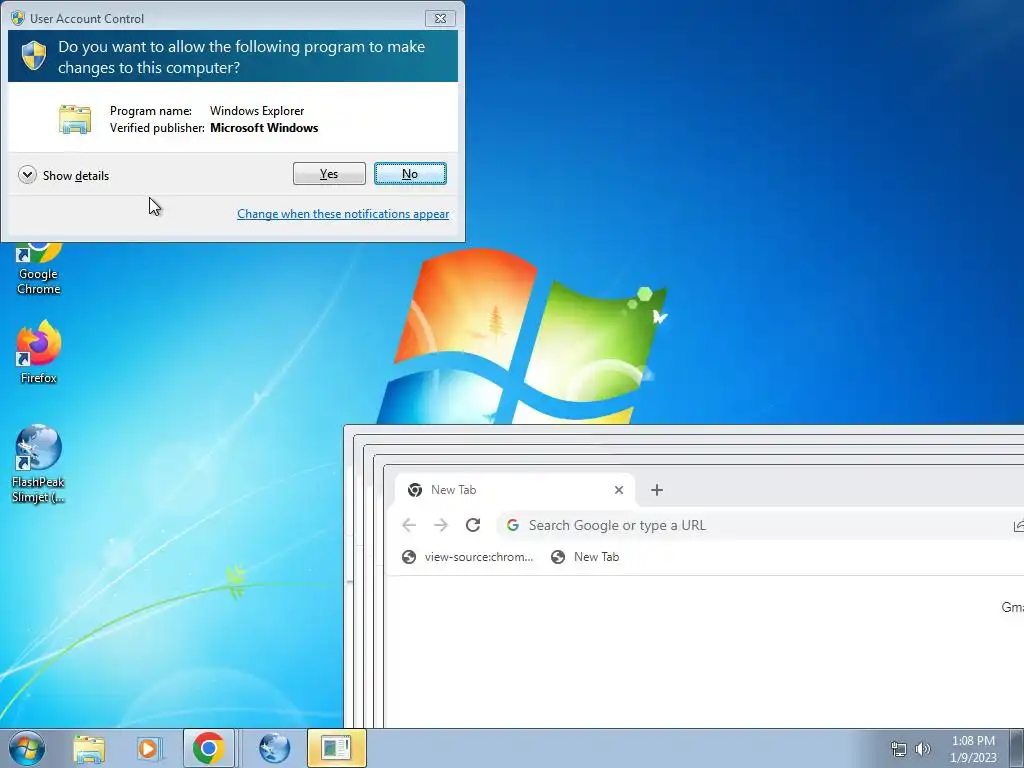
Task: Switch to Chrome on the taskbar
Action: coord(208,748)
